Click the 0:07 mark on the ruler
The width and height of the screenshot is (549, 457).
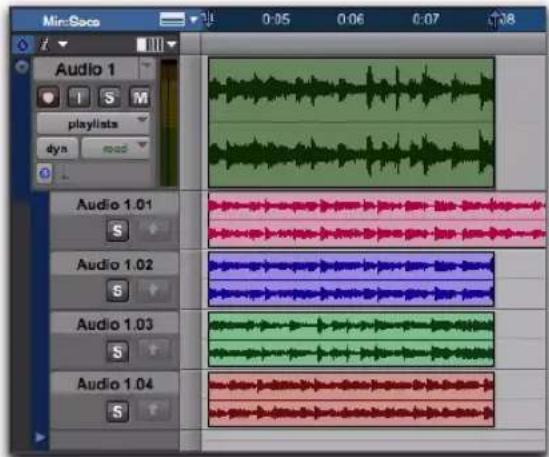click(426, 19)
